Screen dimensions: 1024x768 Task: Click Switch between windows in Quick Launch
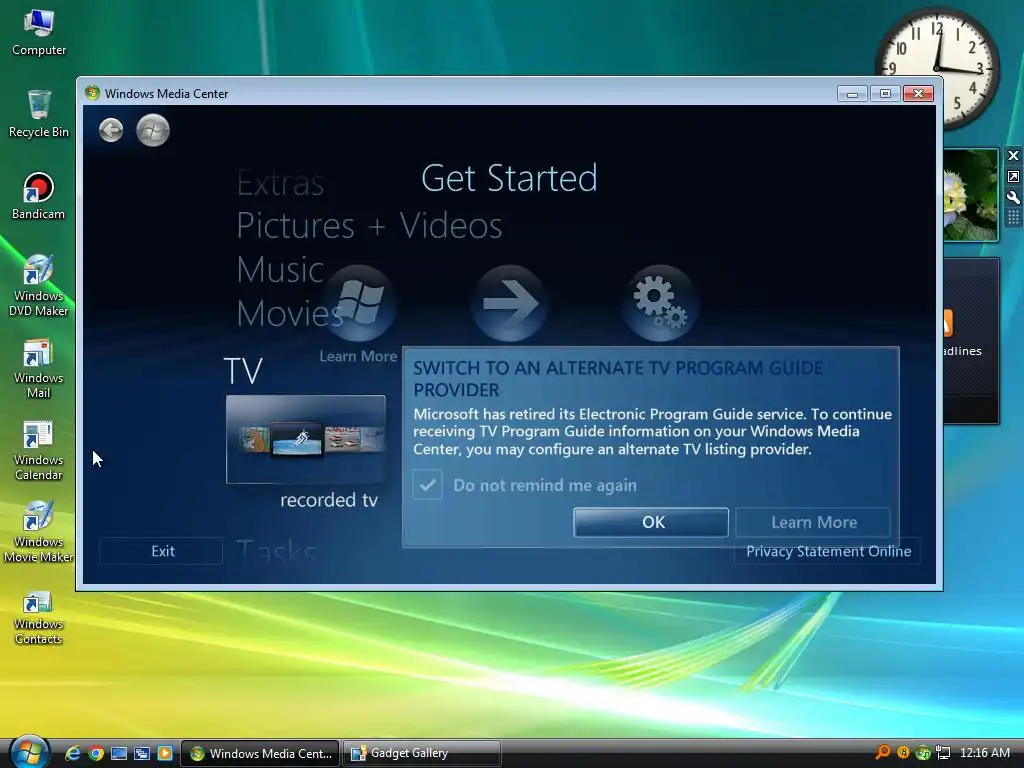142,753
